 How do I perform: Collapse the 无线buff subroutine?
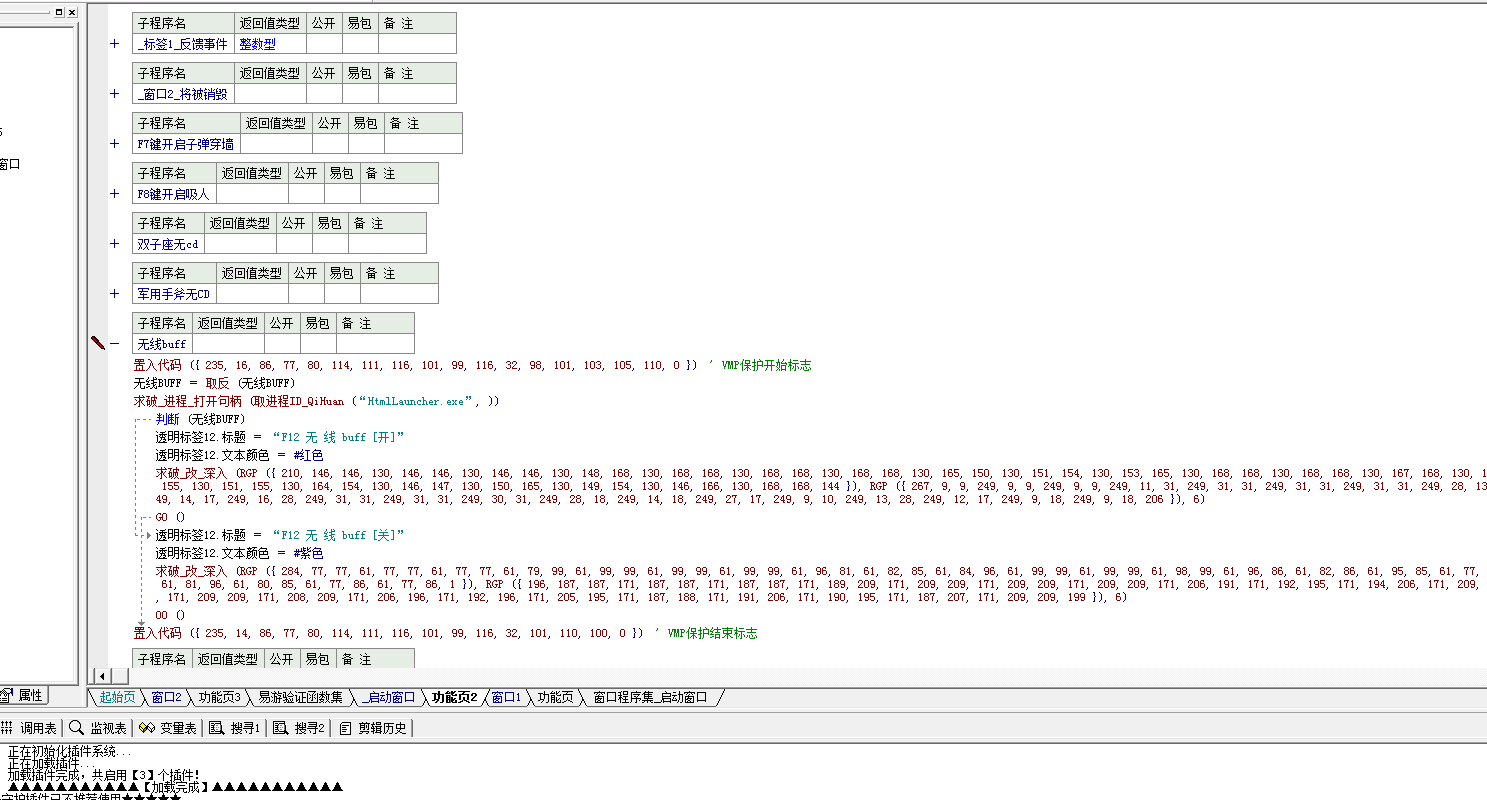(114, 344)
